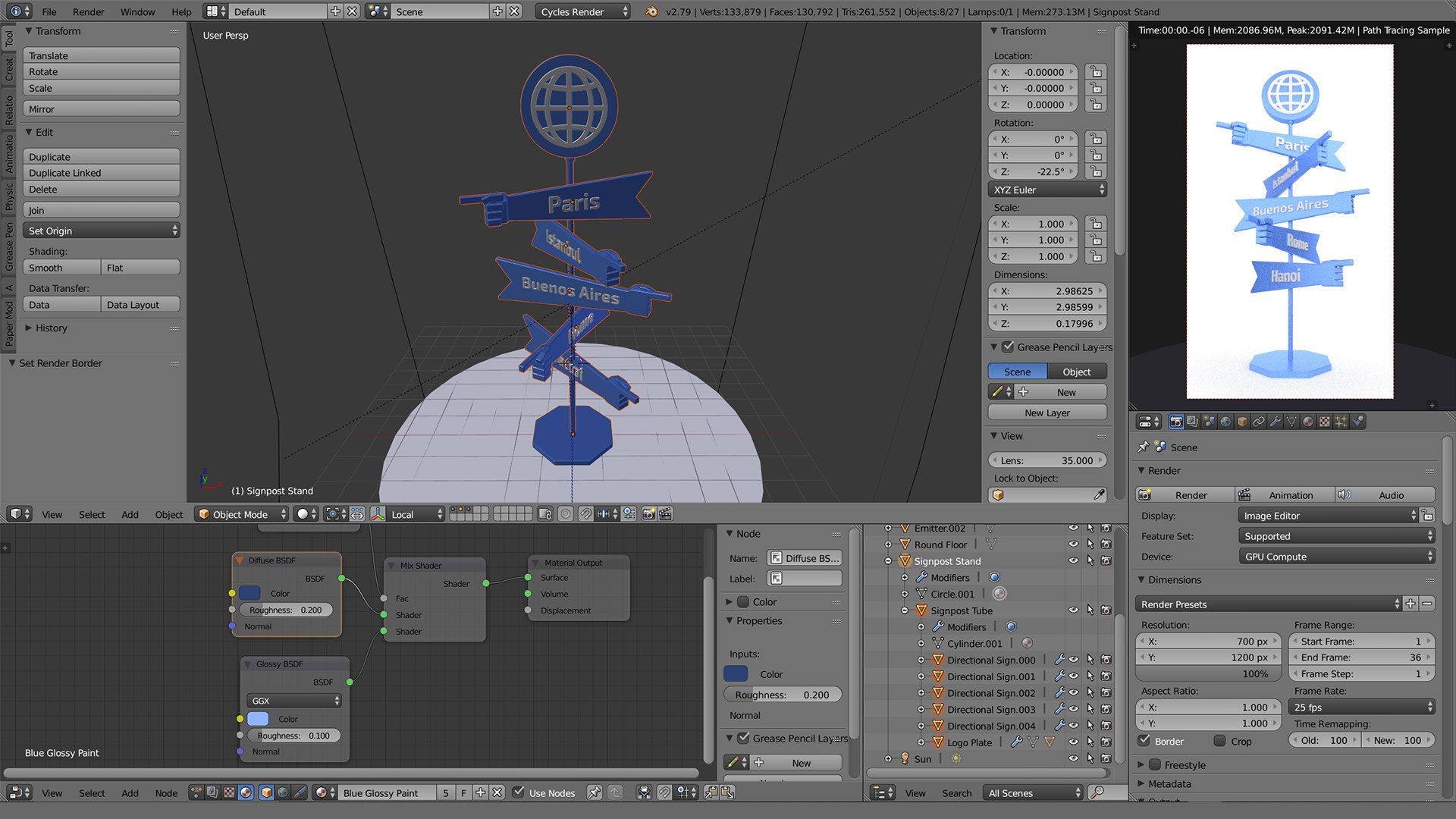Hide Directional Sign.002 with eye icon
1456x819 pixels.
click(x=1073, y=693)
